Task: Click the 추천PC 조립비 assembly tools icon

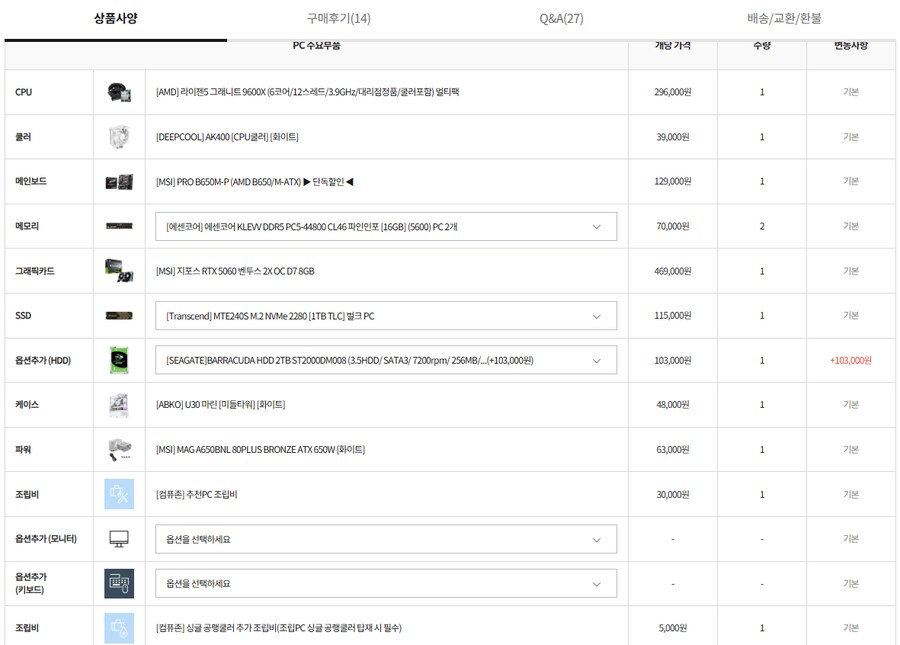Action: pyautogui.click(x=119, y=494)
